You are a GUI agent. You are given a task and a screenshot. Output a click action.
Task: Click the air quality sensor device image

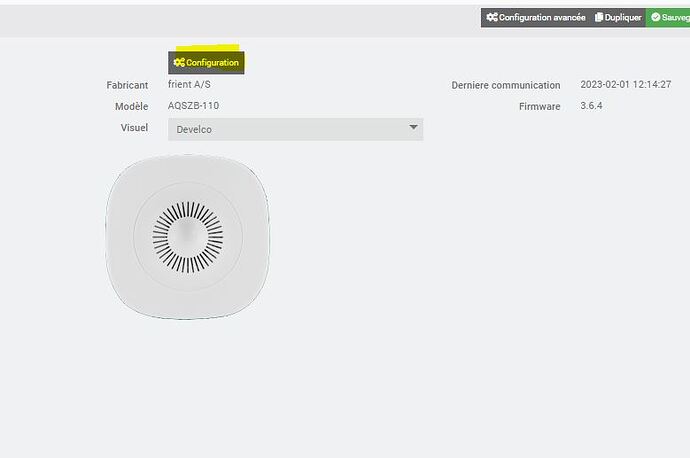coord(187,237)
